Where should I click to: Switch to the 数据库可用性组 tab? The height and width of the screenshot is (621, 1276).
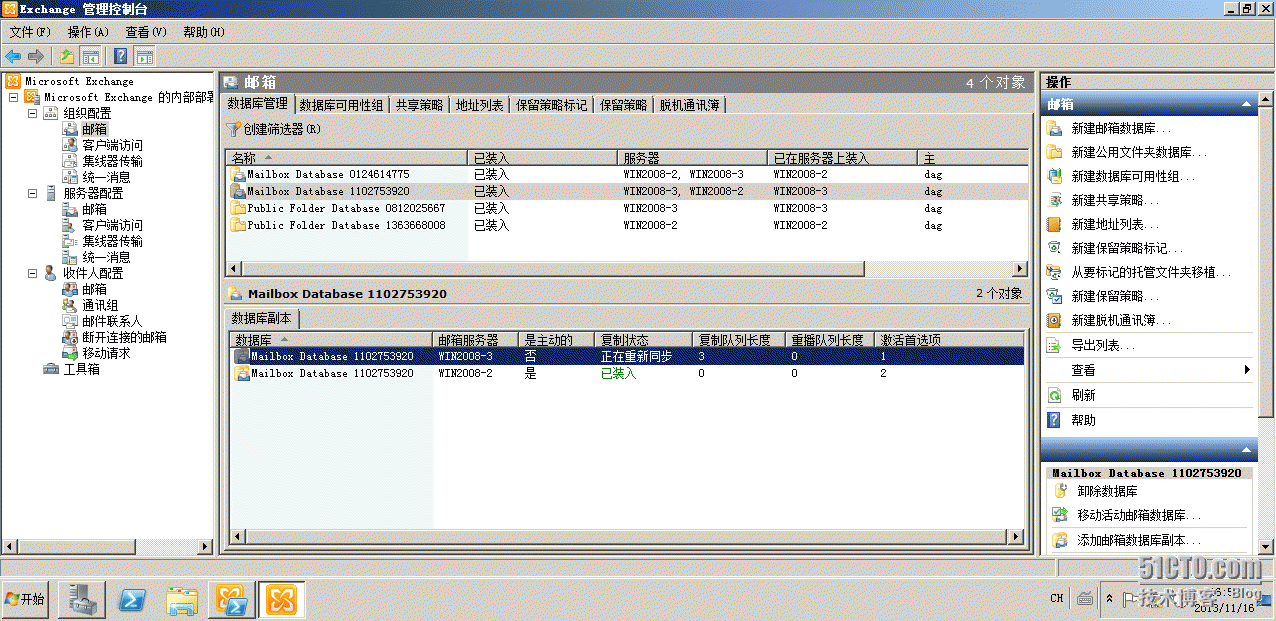pos(341,105)
